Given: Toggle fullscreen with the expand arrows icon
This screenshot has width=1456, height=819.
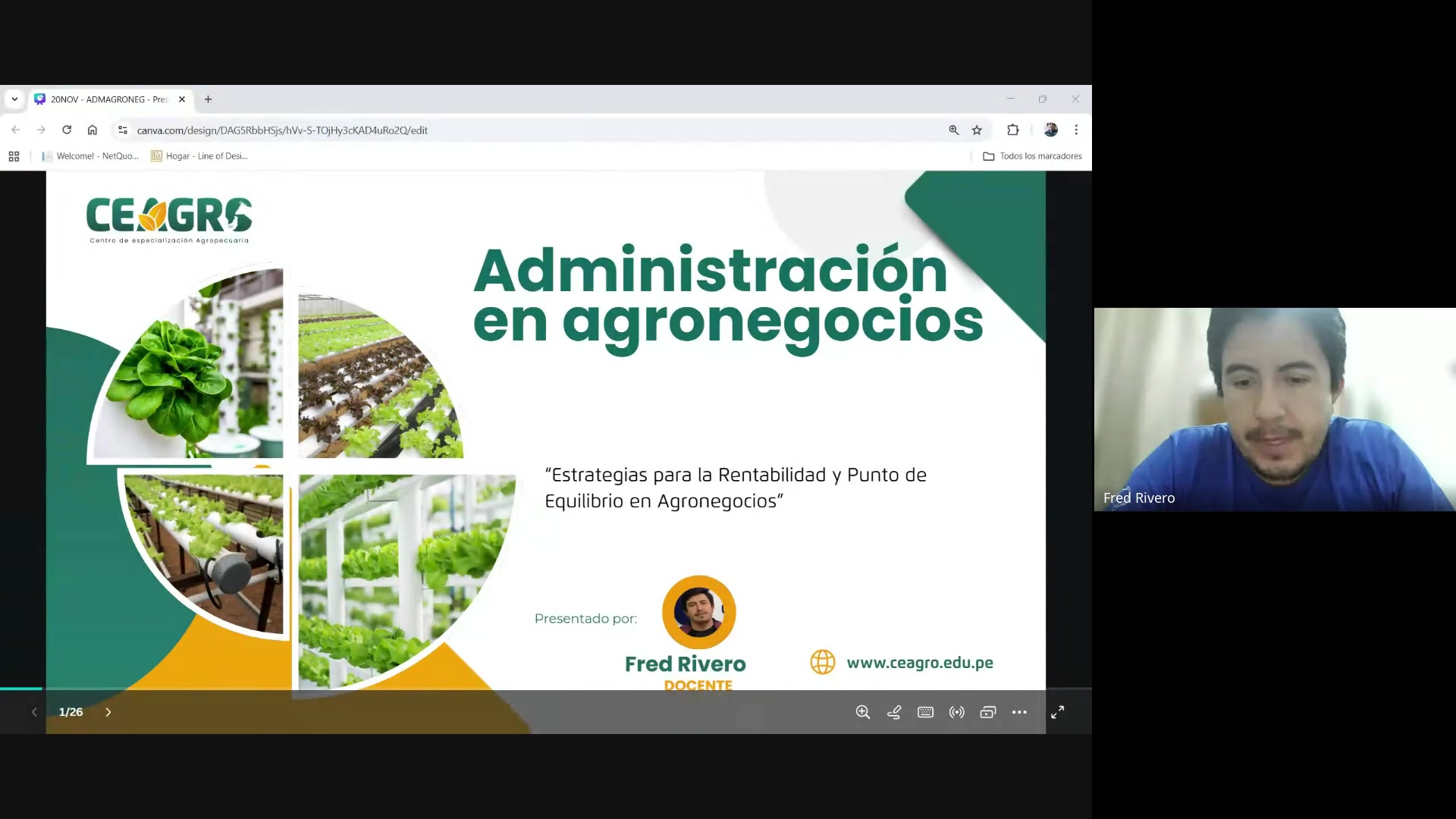Looking at the screenshot, I should point(1057,712).
